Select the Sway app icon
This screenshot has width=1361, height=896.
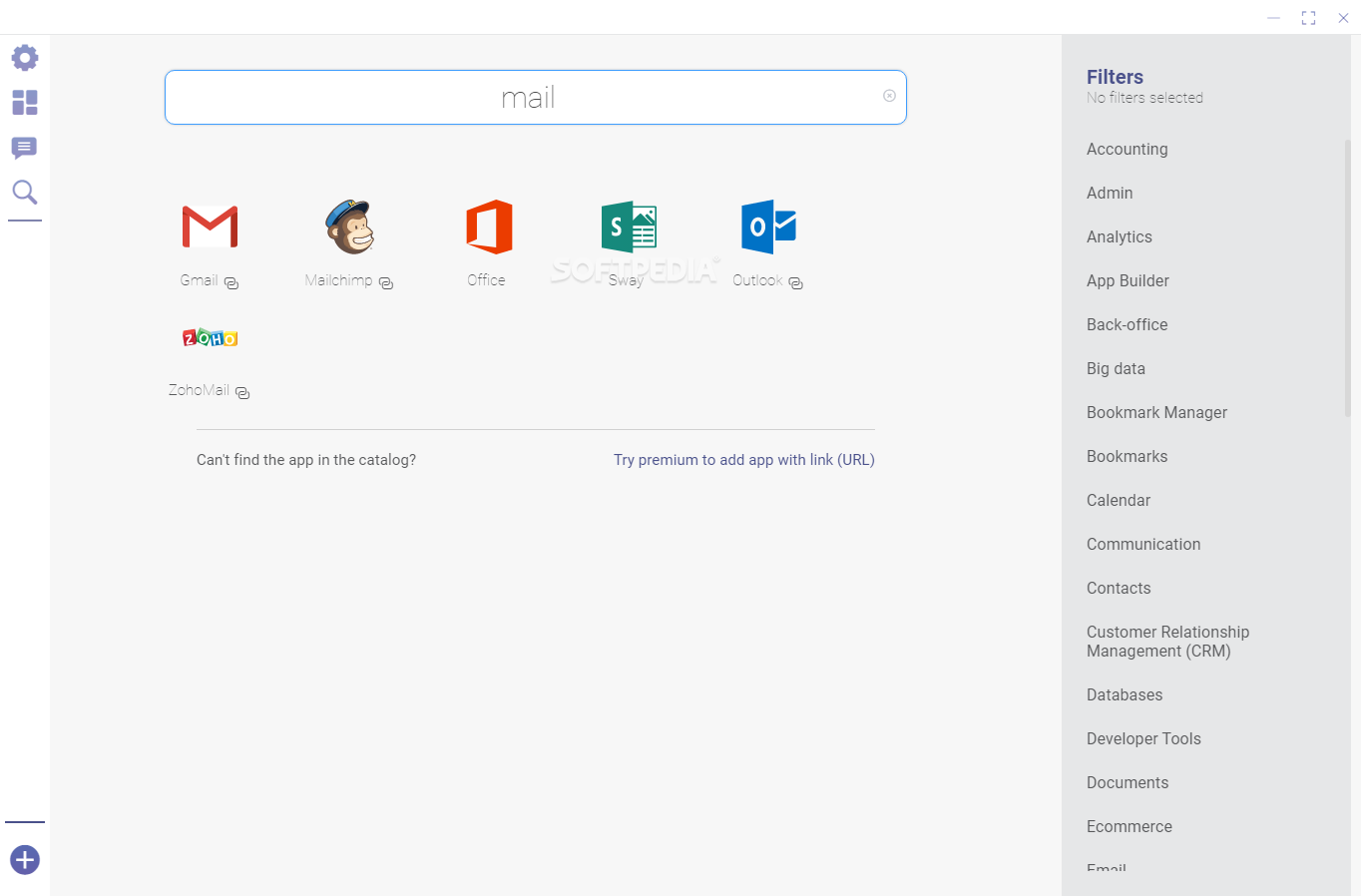(629, 226)
